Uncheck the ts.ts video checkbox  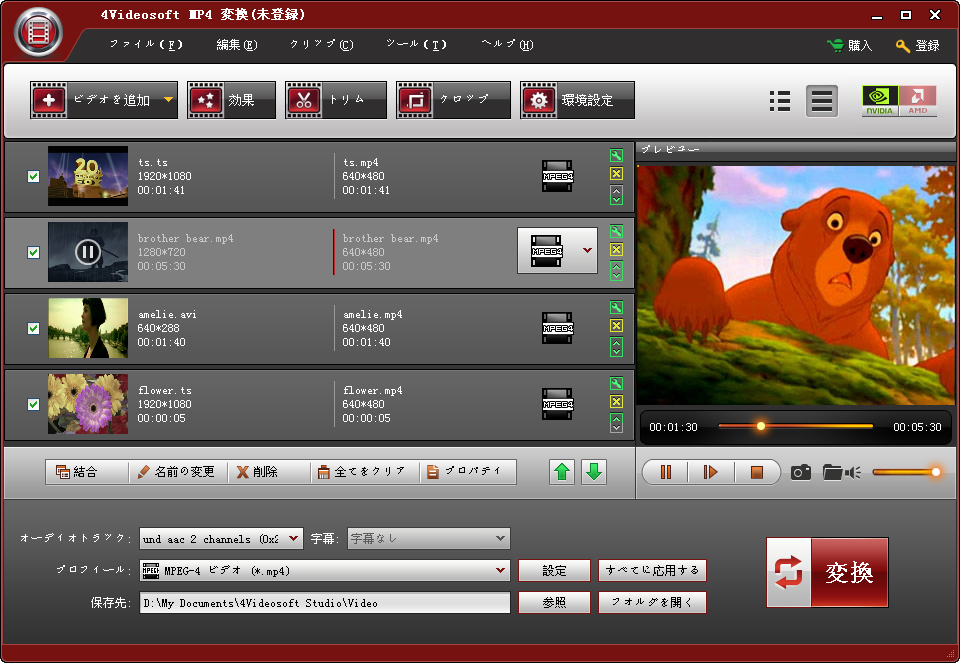34,177
